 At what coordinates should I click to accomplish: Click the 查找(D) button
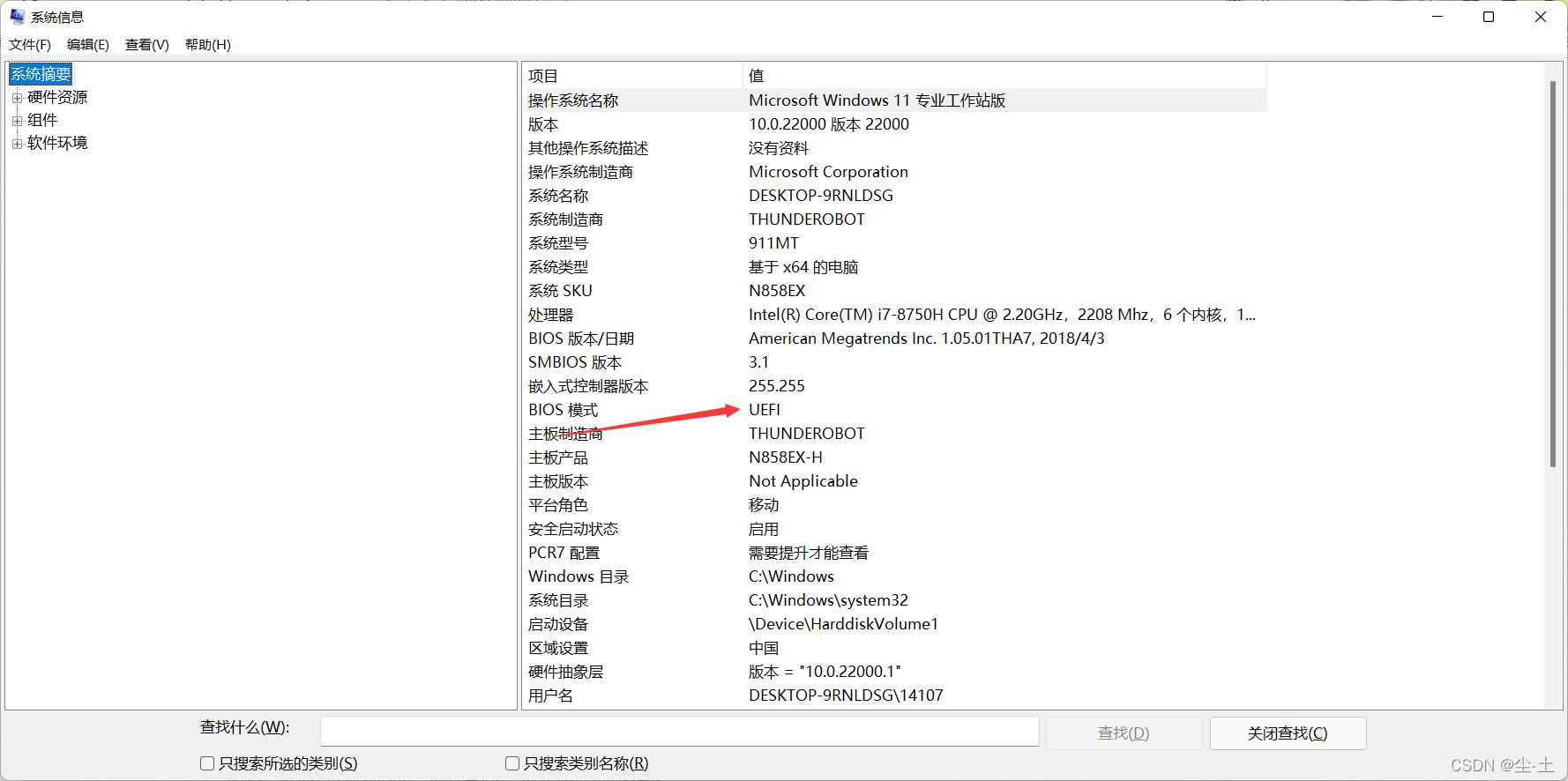1124,733
